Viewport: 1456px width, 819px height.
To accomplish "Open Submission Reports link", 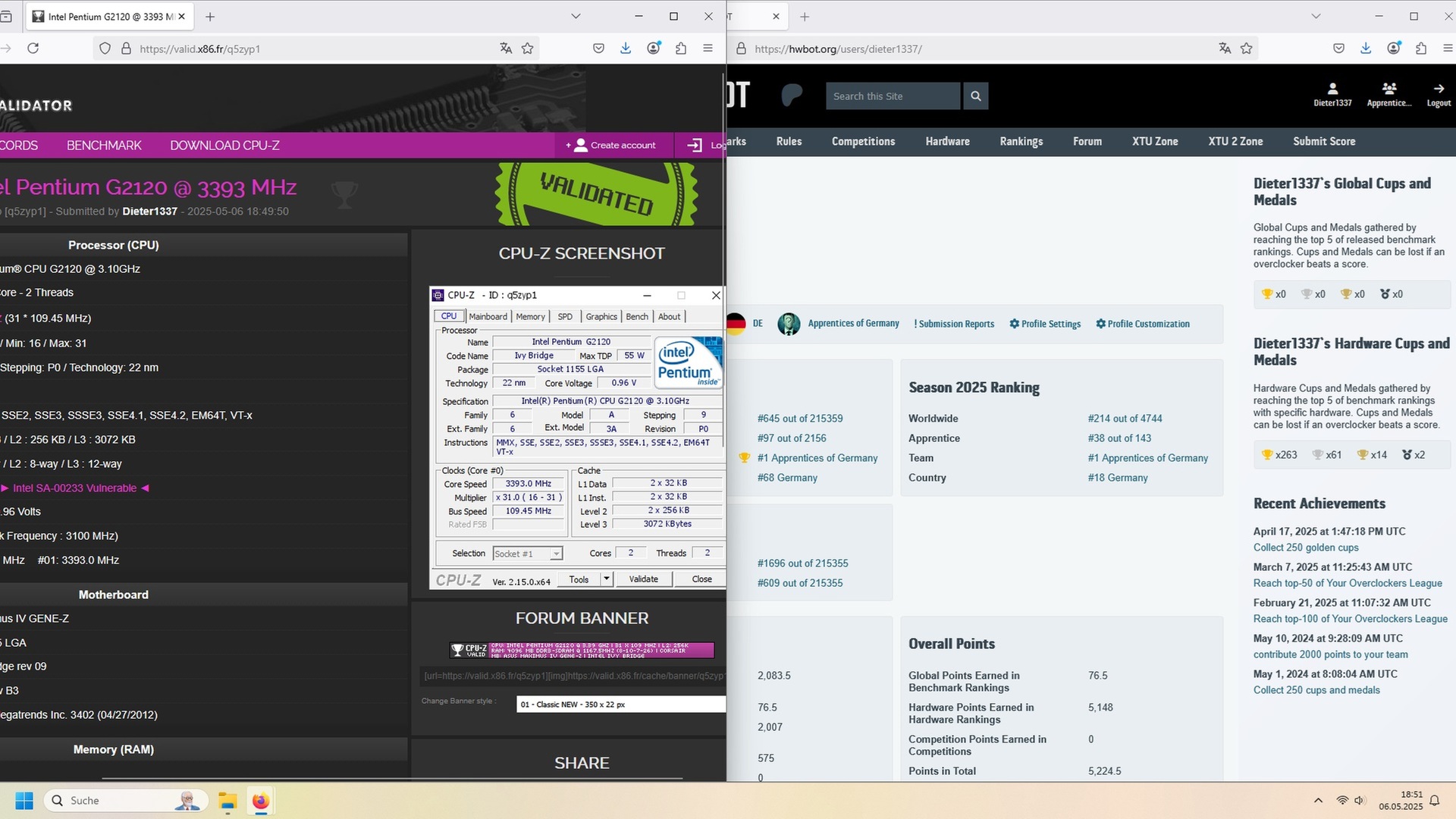I will click(x=954, y=324).
